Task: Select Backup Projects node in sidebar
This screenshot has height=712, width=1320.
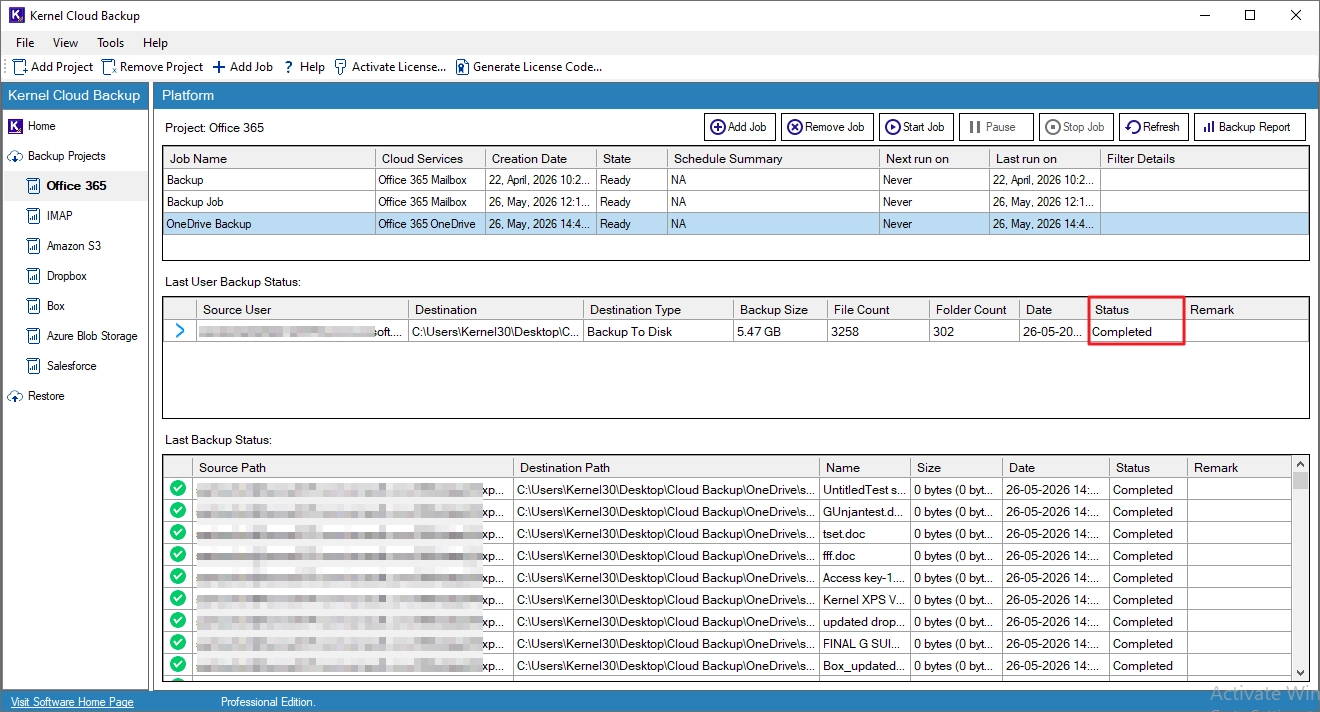Action: 66,156
